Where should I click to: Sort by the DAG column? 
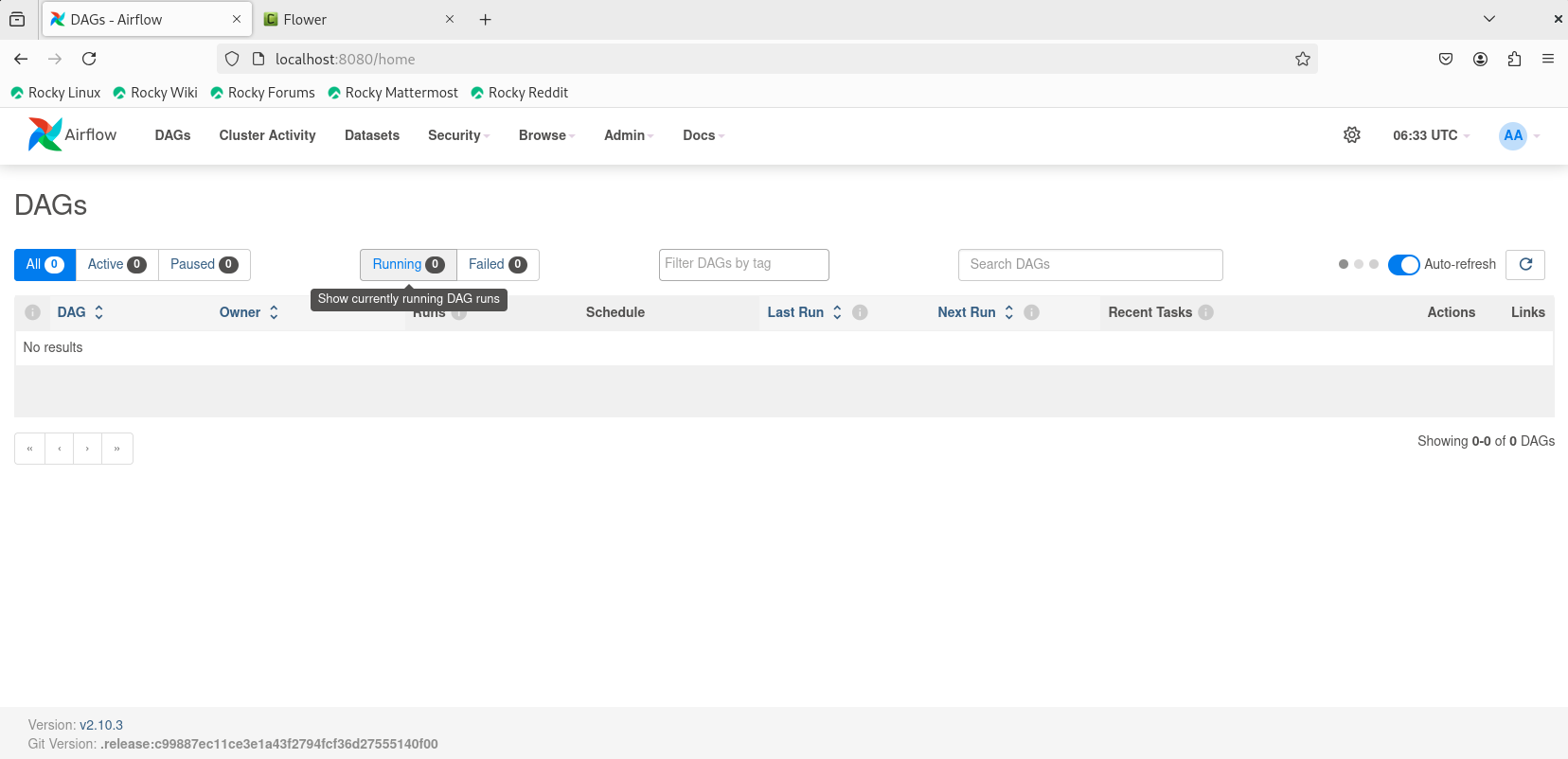(80, 312)
